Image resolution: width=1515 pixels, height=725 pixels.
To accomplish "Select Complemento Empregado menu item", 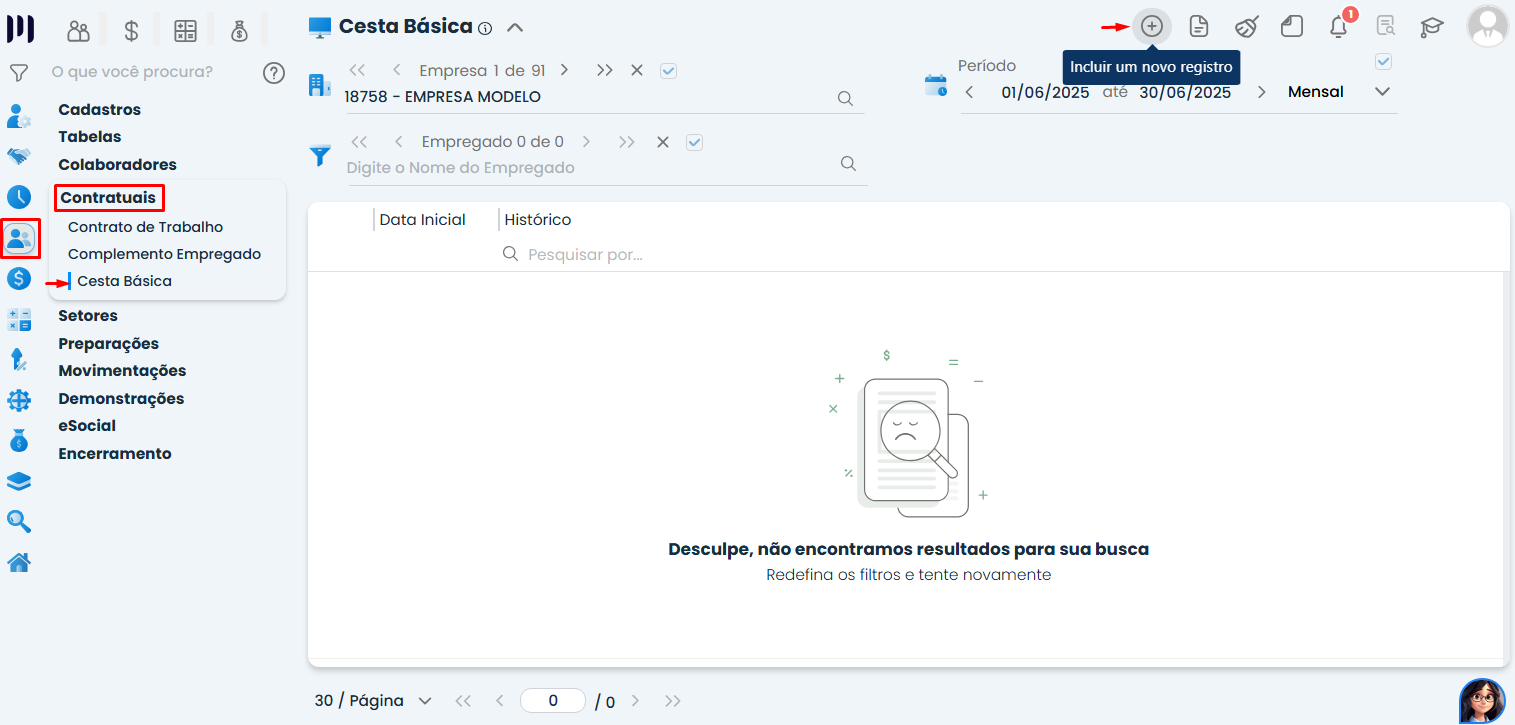I will pyautogui.click(x=164, y=254).
